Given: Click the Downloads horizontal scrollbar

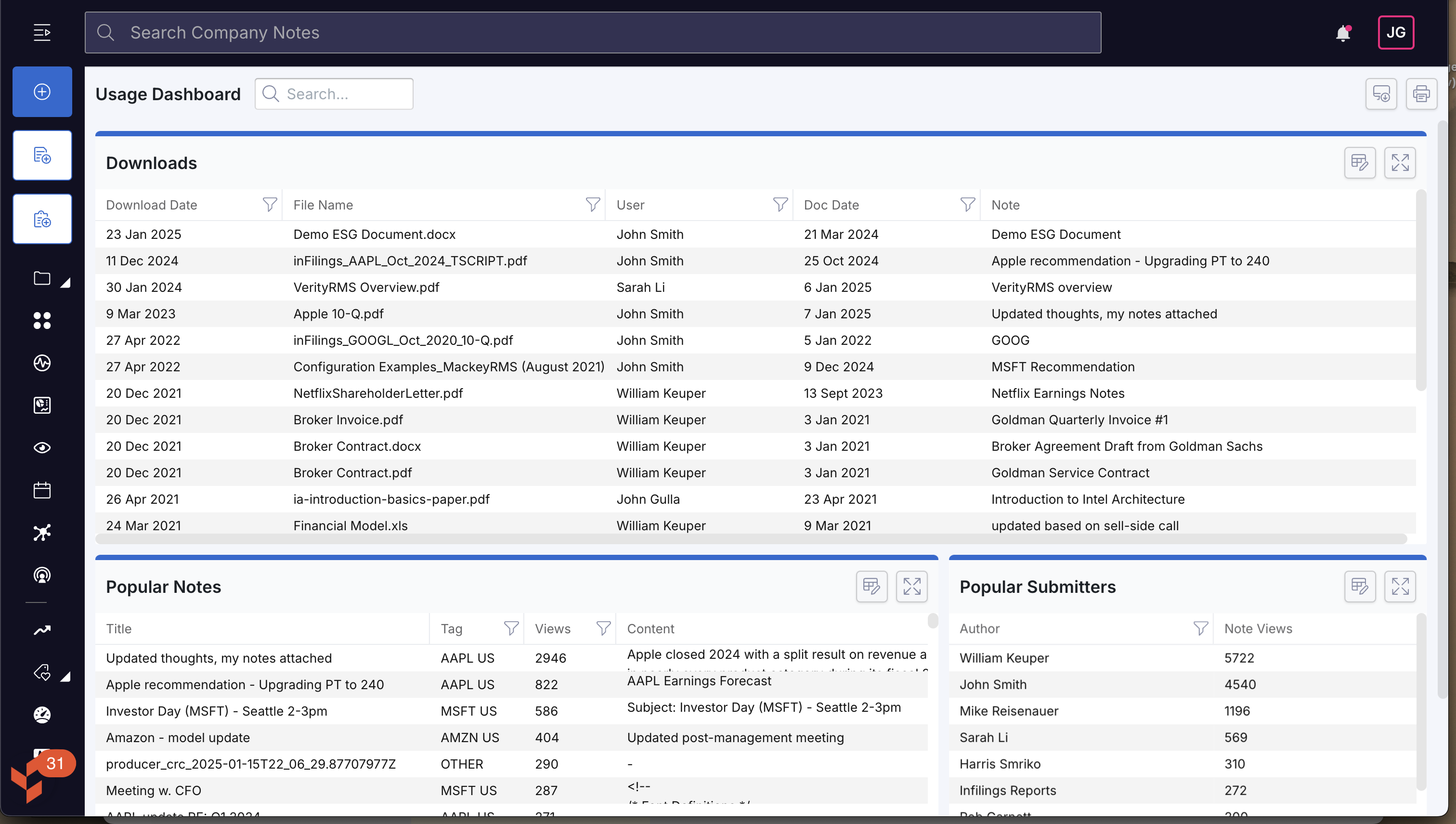Looking at the screenshot, I should point(751,539).
